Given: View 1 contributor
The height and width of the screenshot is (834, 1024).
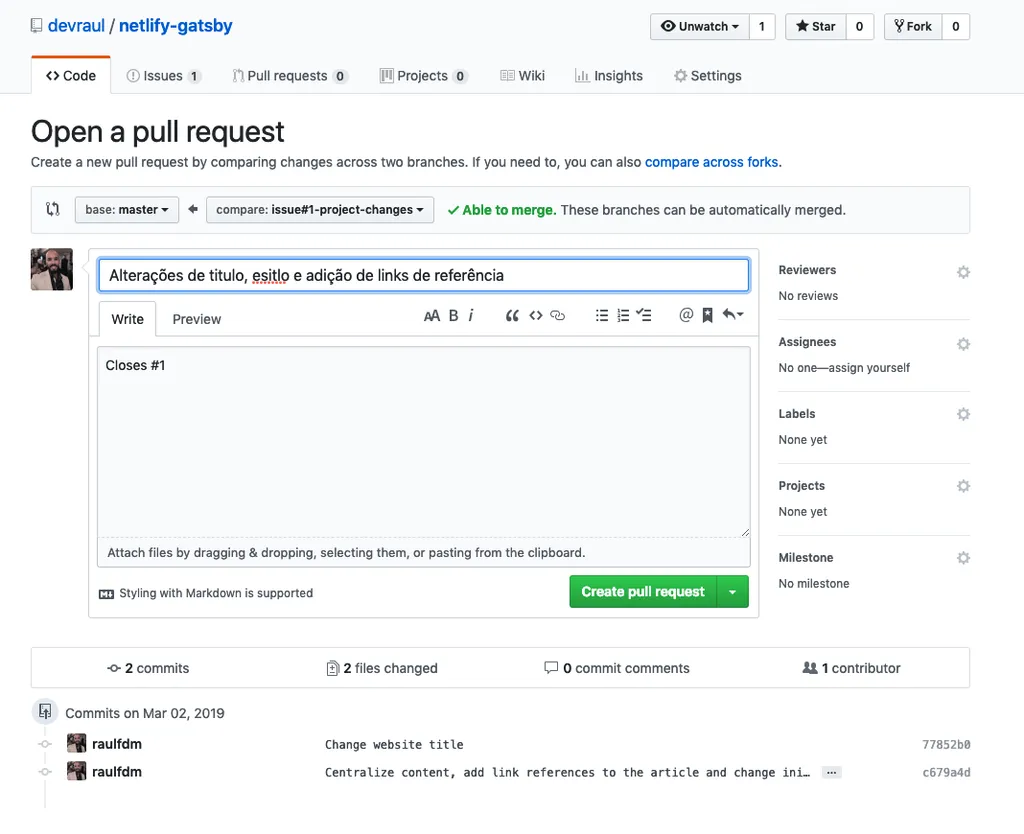Looking at the screenshot, I should pos(852,668).
